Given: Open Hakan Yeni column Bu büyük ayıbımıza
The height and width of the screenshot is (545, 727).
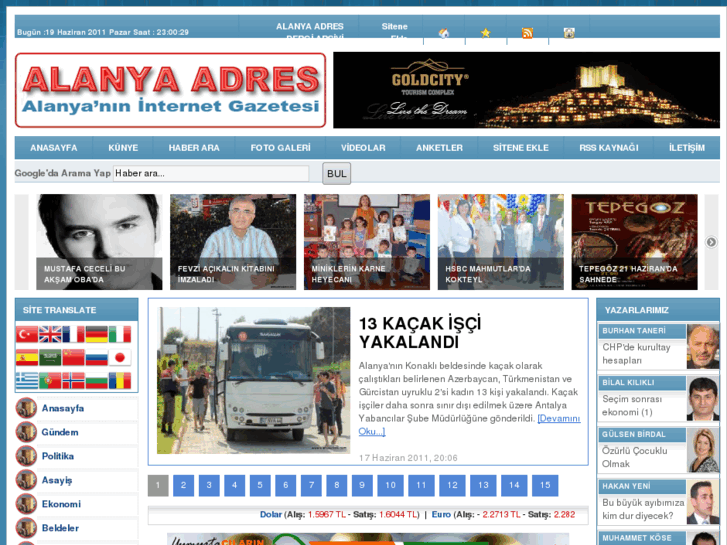Looking at the screenshot, I should click(643, 509).
